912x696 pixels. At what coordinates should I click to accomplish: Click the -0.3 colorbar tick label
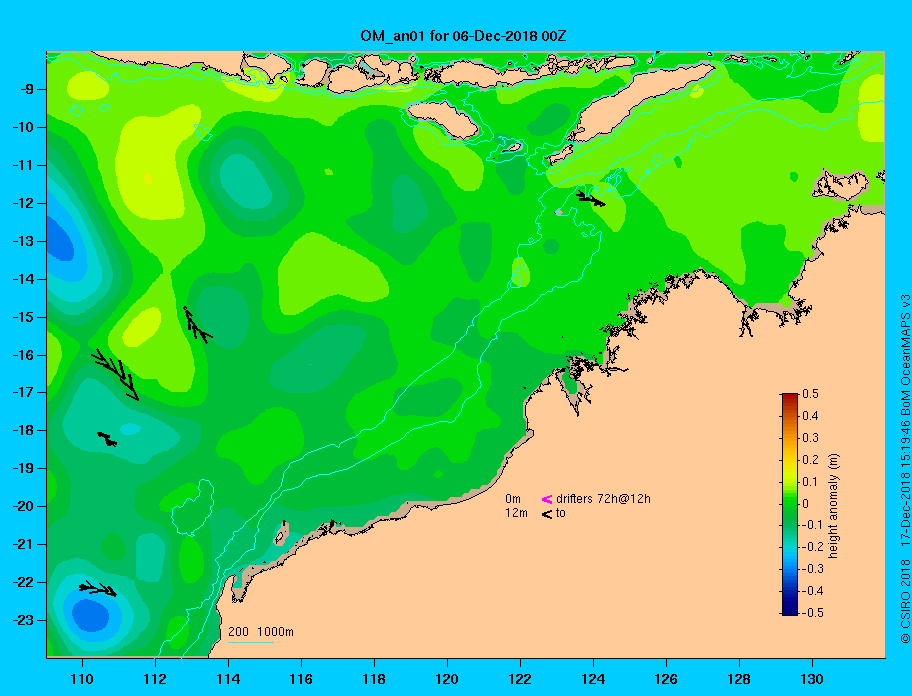(x=812, y=569)
